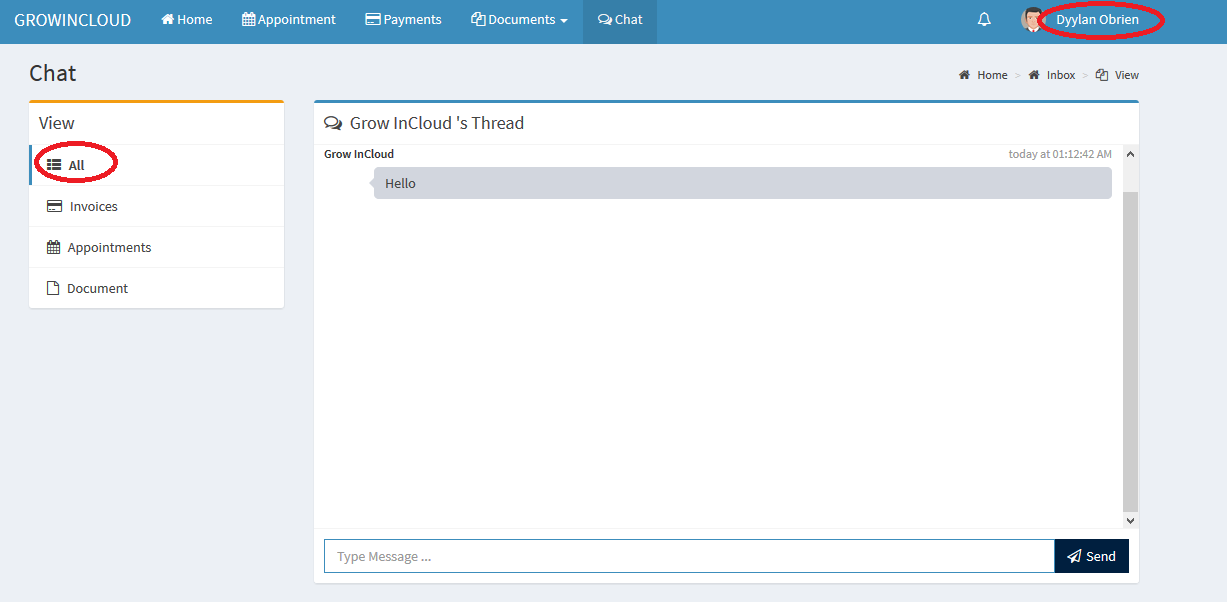Click the credit card icon beside Invoices
This screenshot has height=602, width=1227.
point(54,207)
